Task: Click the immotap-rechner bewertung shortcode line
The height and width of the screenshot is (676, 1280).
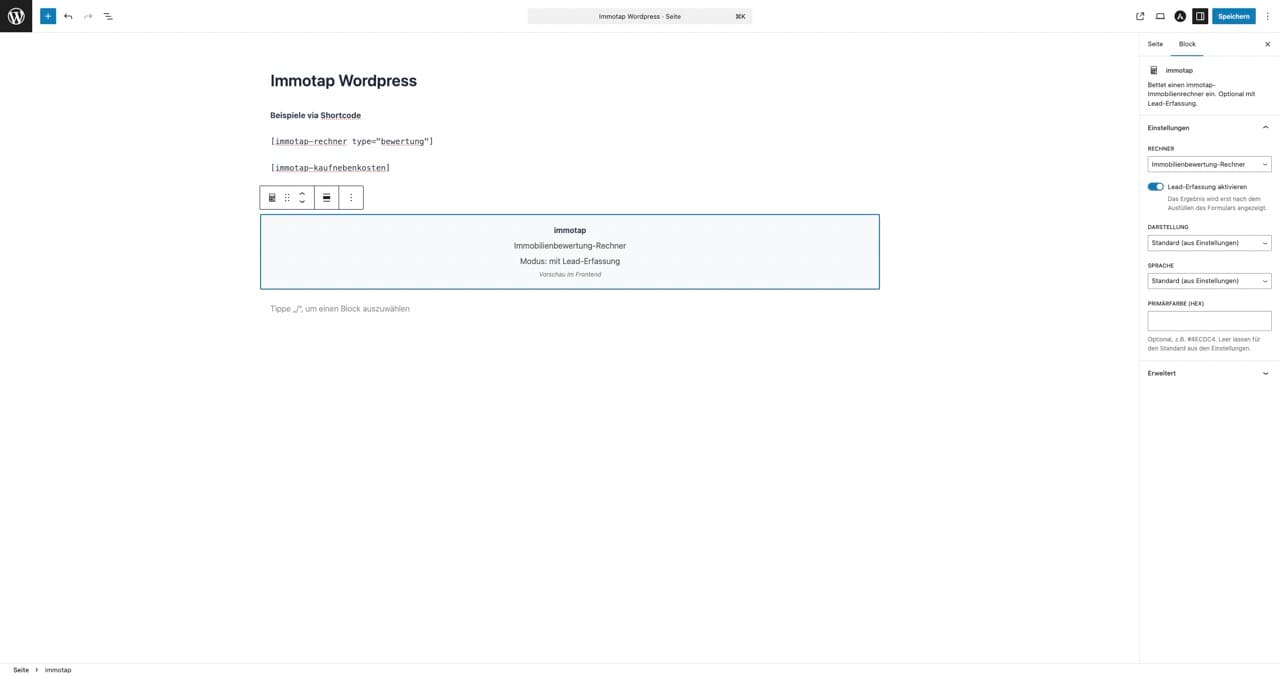Action: 351,141
